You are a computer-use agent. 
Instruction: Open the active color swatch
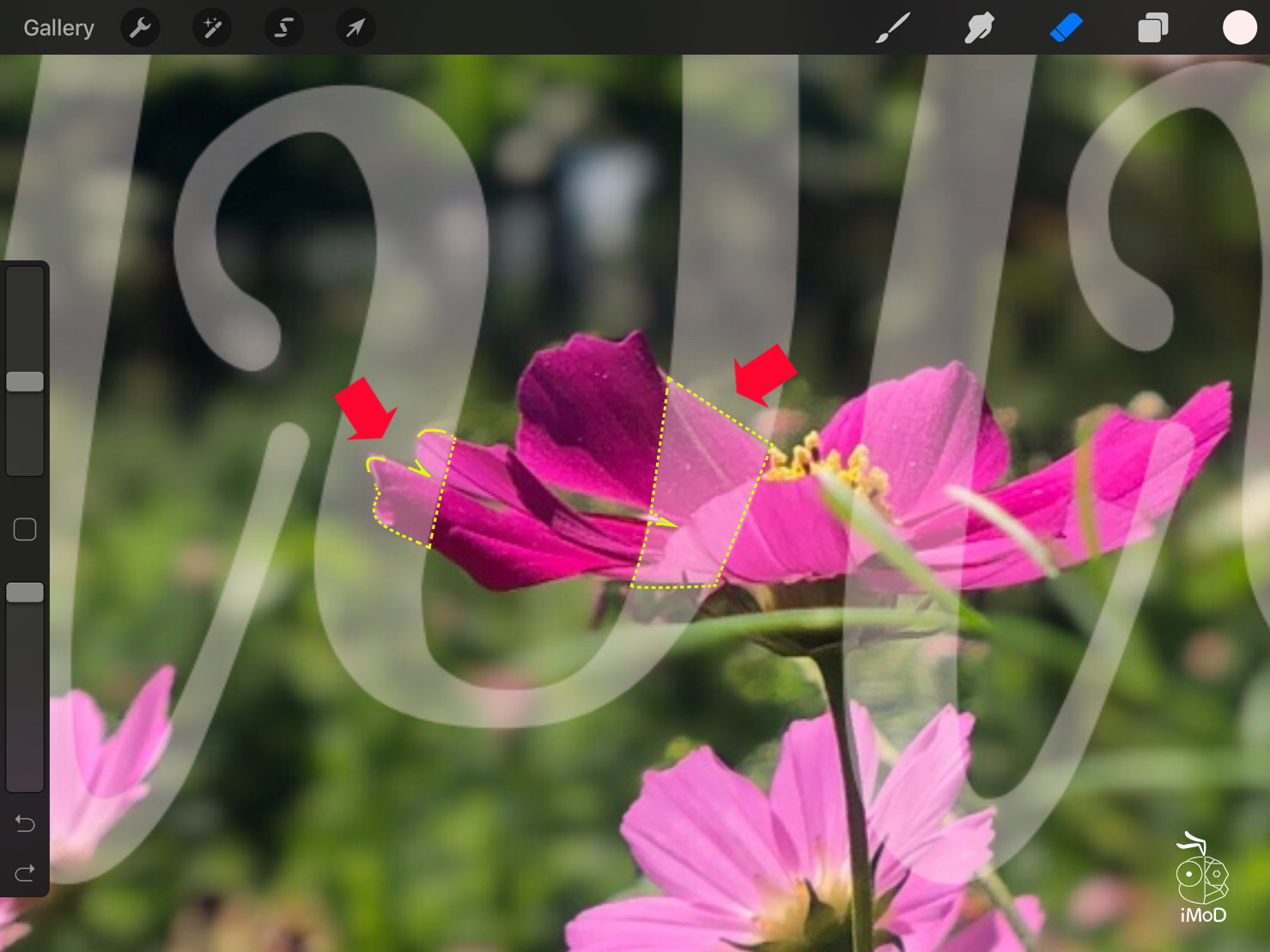(x=1238, y=27)
